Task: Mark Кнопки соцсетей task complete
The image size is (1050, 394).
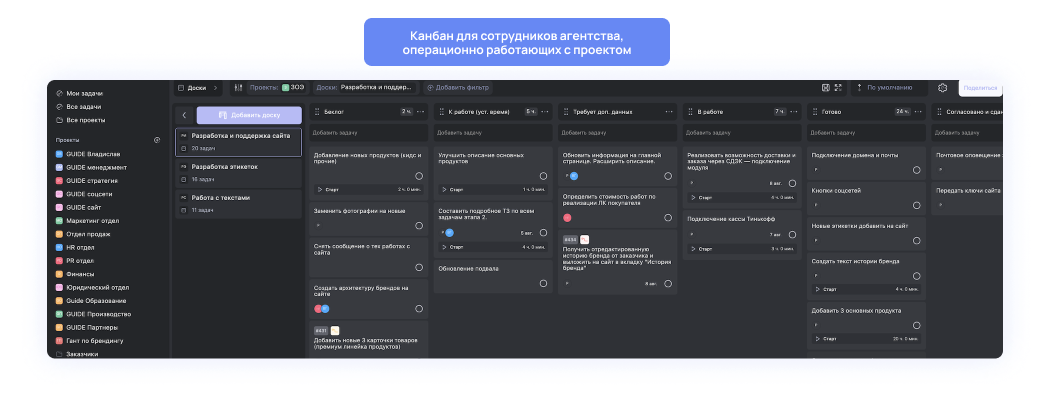Action: pyautogui.click(x=917, y=206)
